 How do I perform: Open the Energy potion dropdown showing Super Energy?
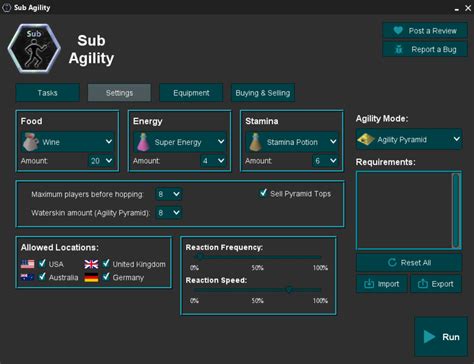point(180,142)
